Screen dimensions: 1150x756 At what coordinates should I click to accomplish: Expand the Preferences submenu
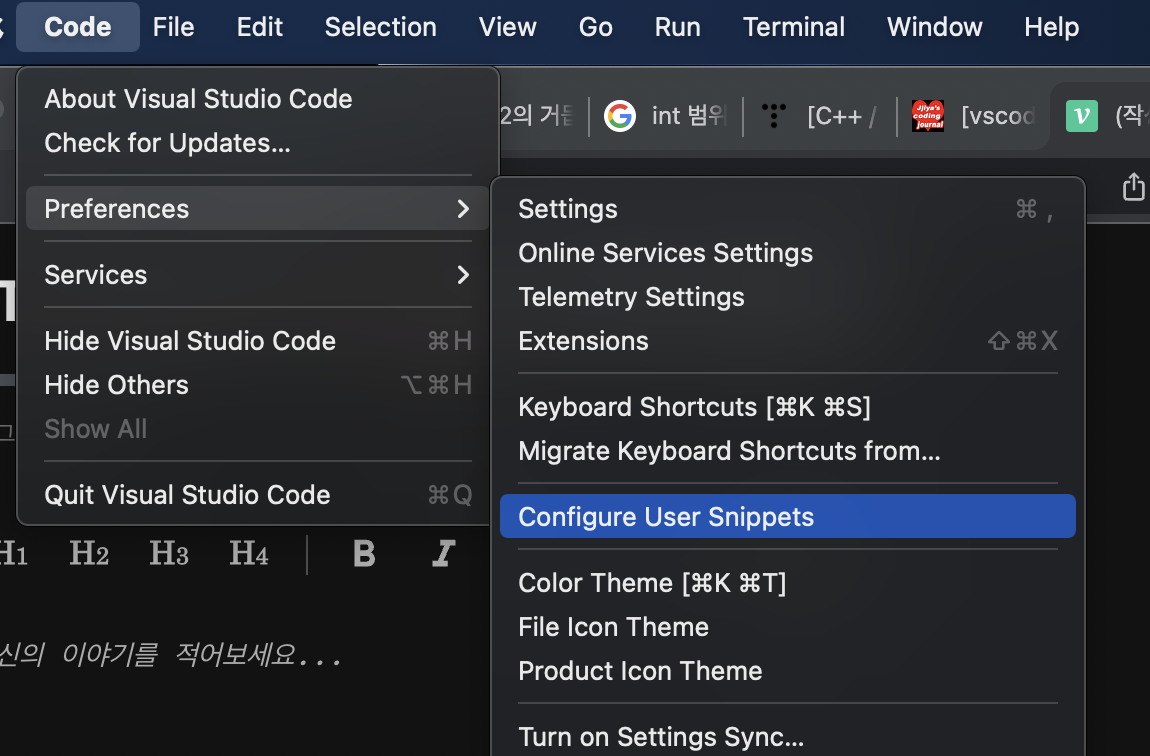117,209
